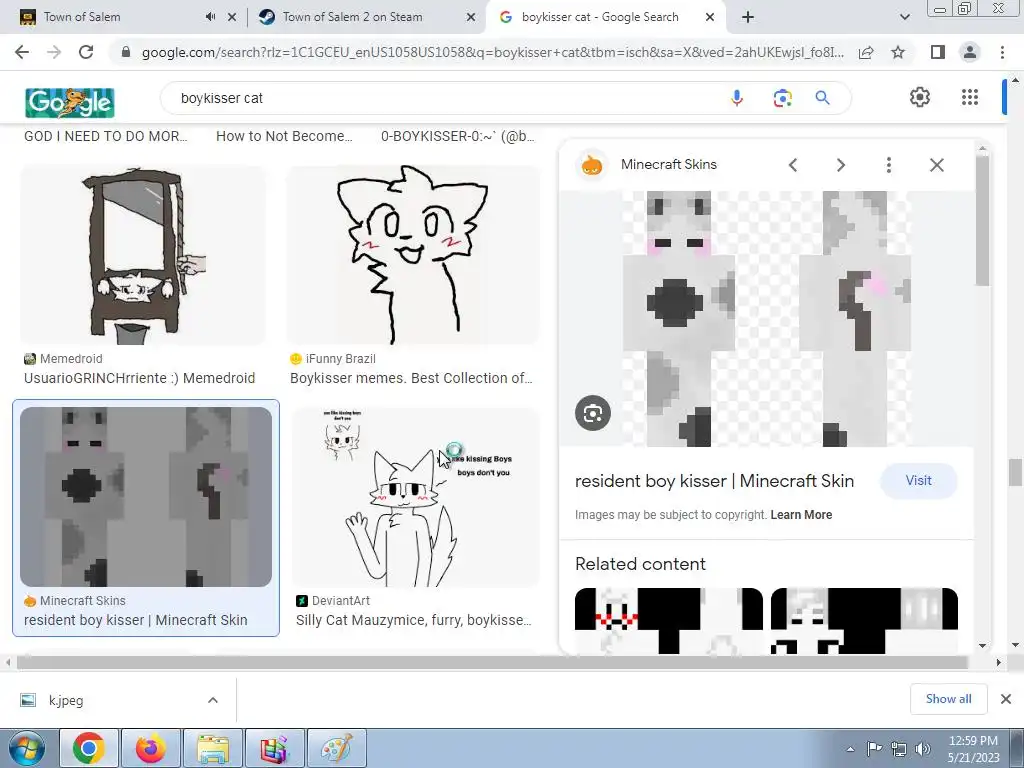Open resident boy kisser title in preview
Screen dimensions: 1024x768
pos(714,481)
